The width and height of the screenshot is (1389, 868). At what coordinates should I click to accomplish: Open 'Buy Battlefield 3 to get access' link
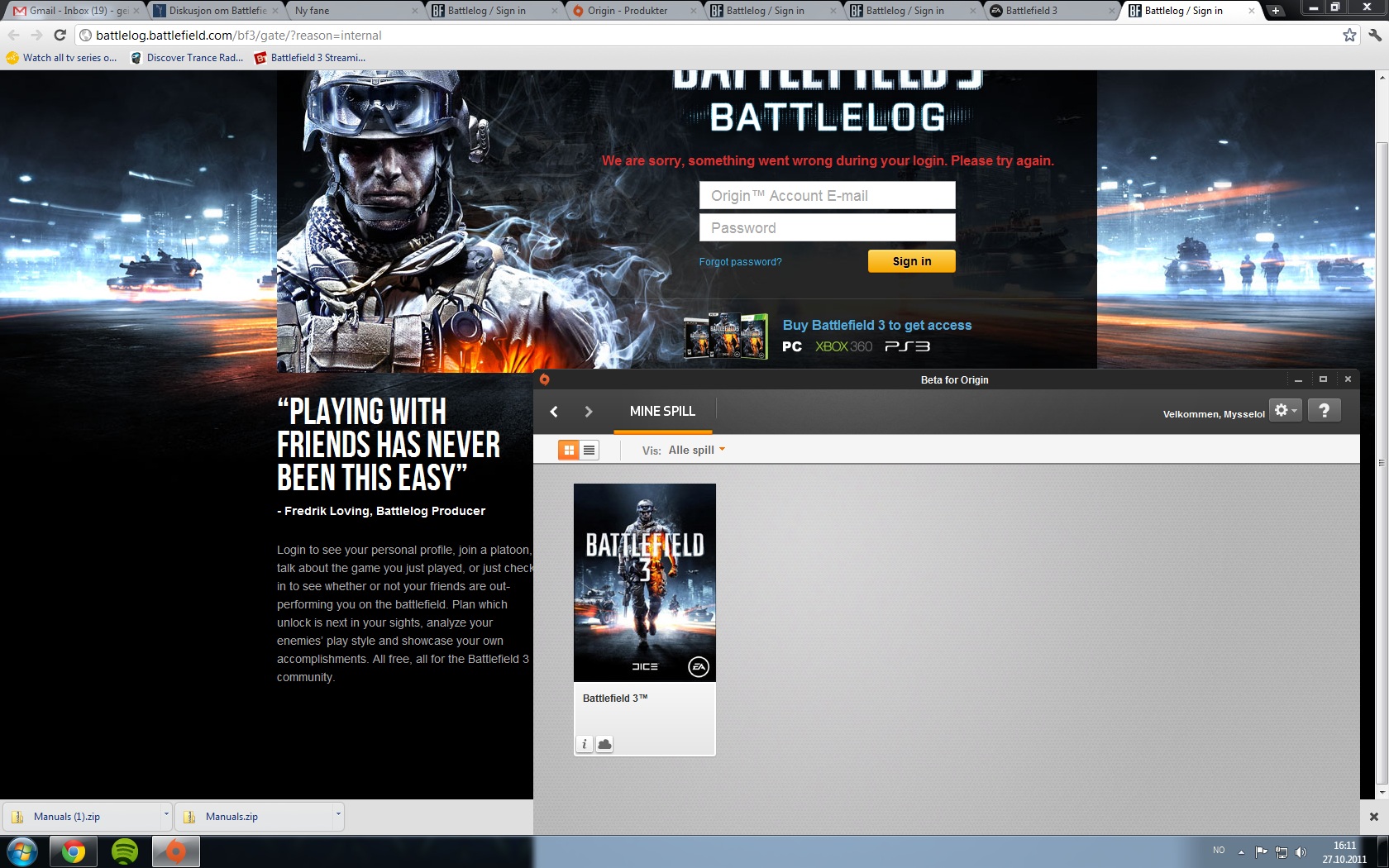[x=876, y=325]
